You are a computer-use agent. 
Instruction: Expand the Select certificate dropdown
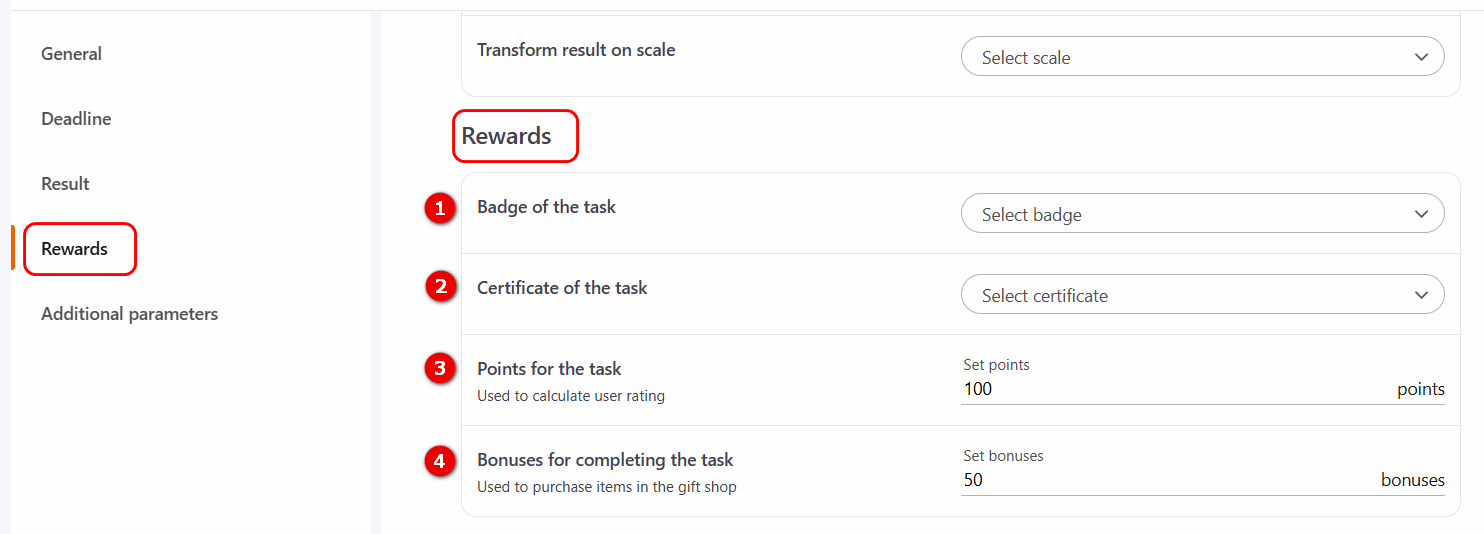[x=1201, y=295]
